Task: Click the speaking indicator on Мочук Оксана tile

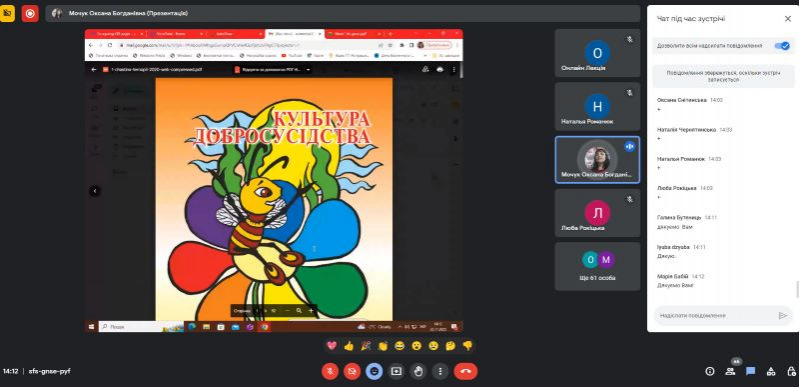Action: pos(630,146)
